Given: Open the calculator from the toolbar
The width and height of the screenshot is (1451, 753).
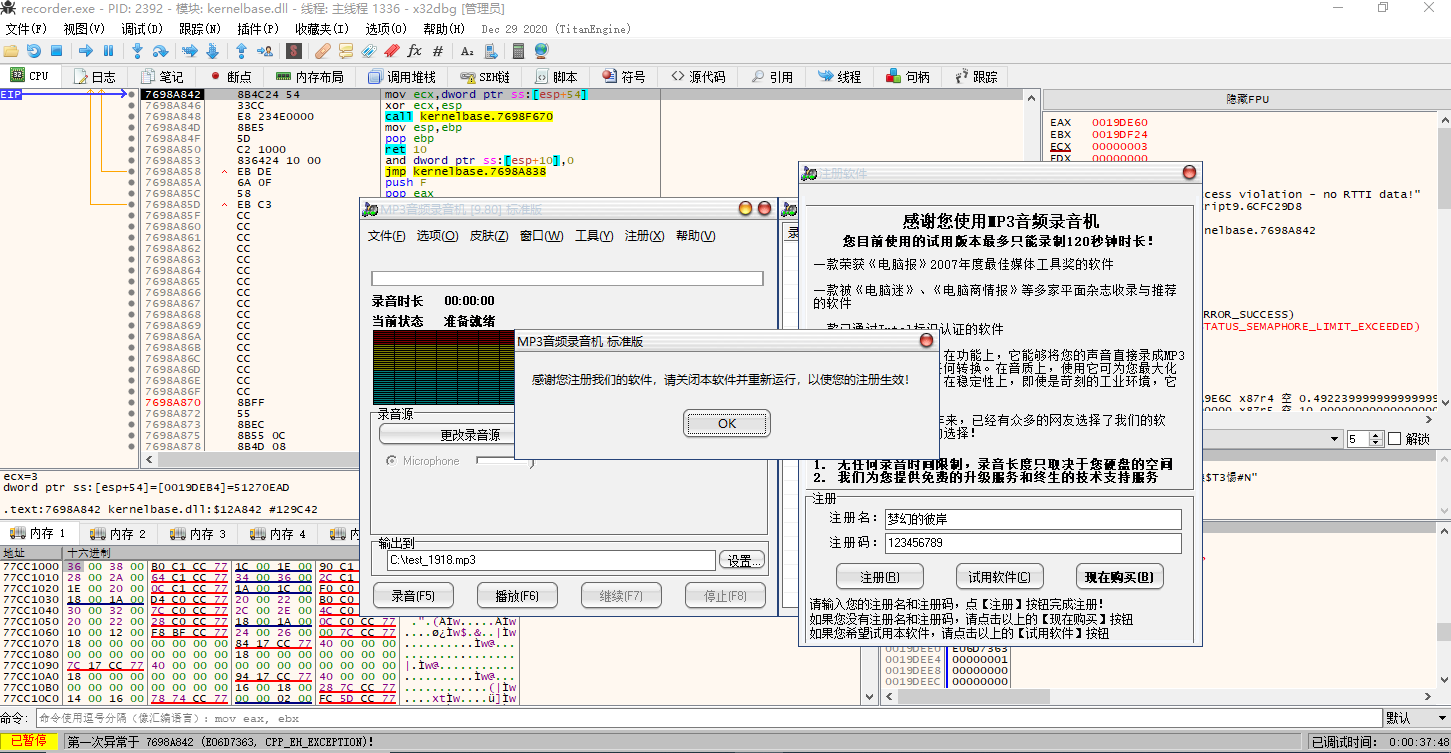Looking at the screenshot, I should tap(518, 51).
